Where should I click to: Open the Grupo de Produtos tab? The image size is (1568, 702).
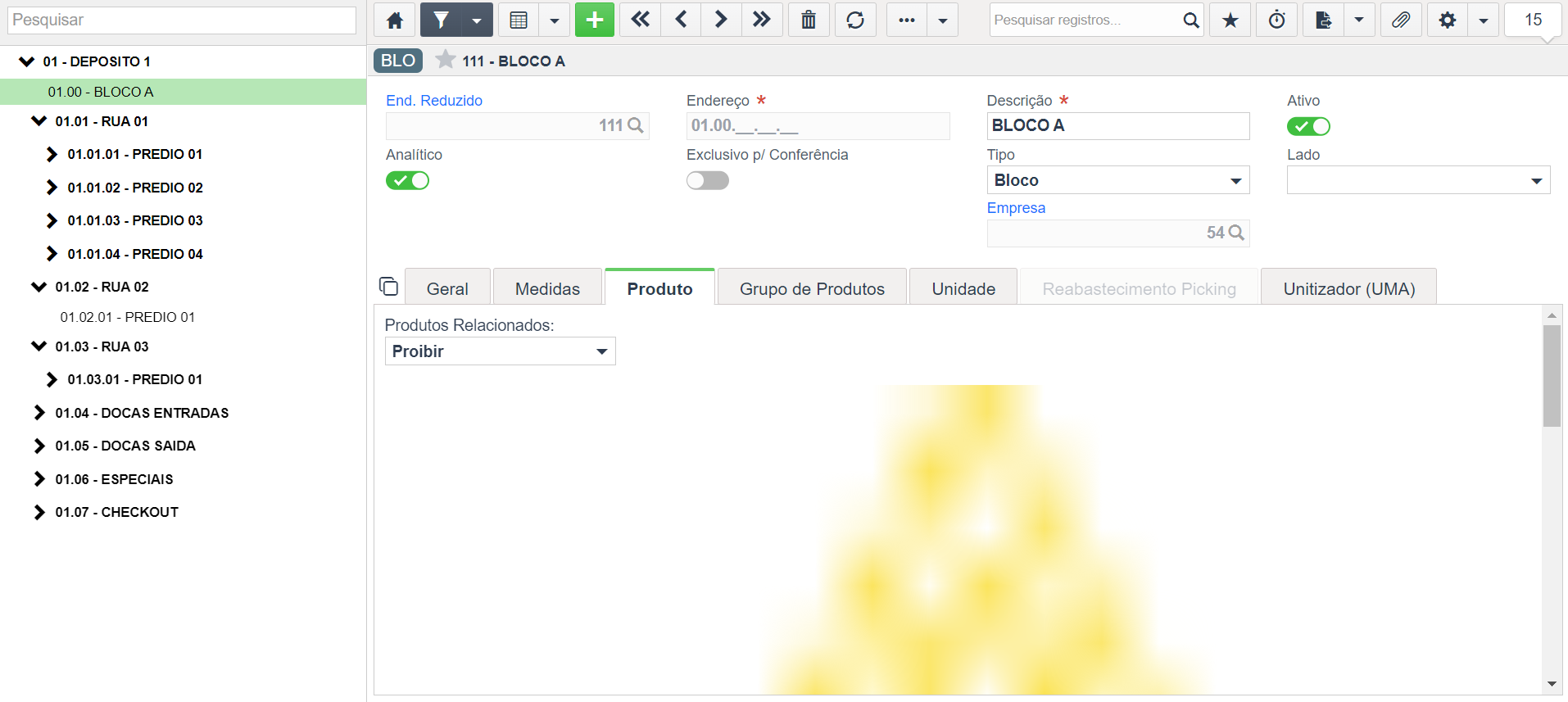tap(812, 288)
